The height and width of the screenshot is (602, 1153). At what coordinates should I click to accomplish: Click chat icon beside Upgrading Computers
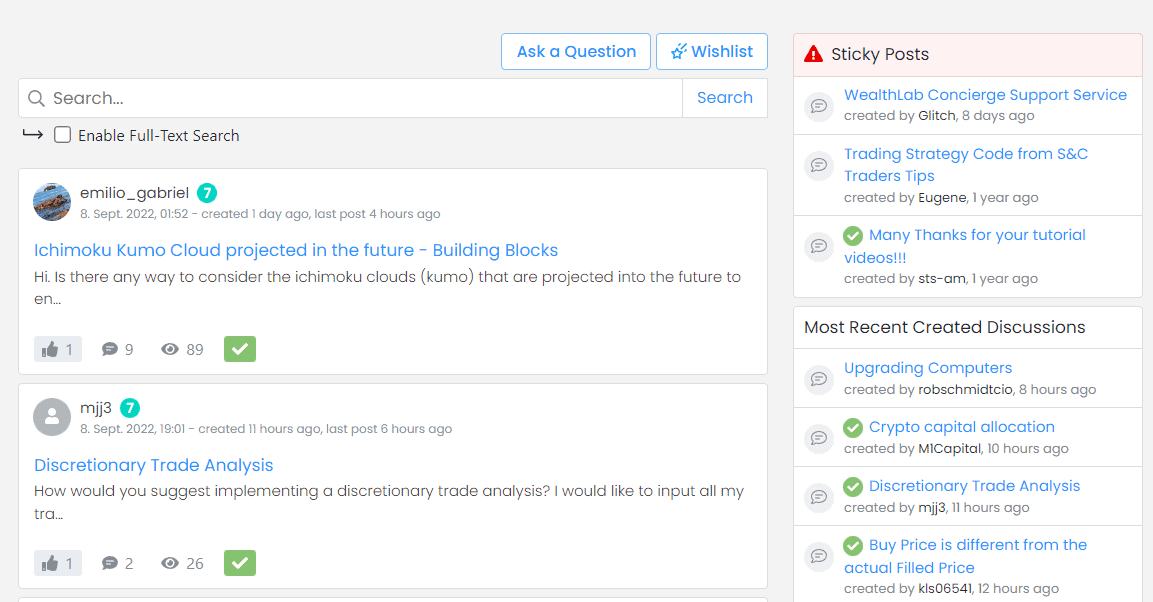click(x=819, y=378)
